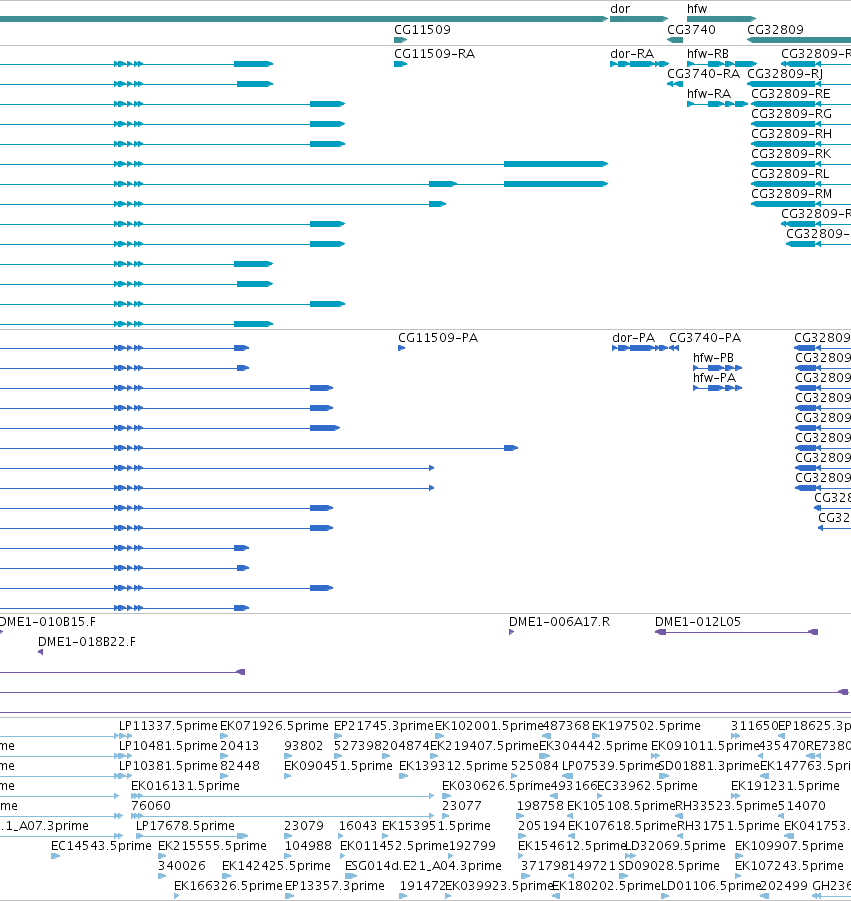
Task: Click EST label EP13357.3prime
Action: [334, 885]
